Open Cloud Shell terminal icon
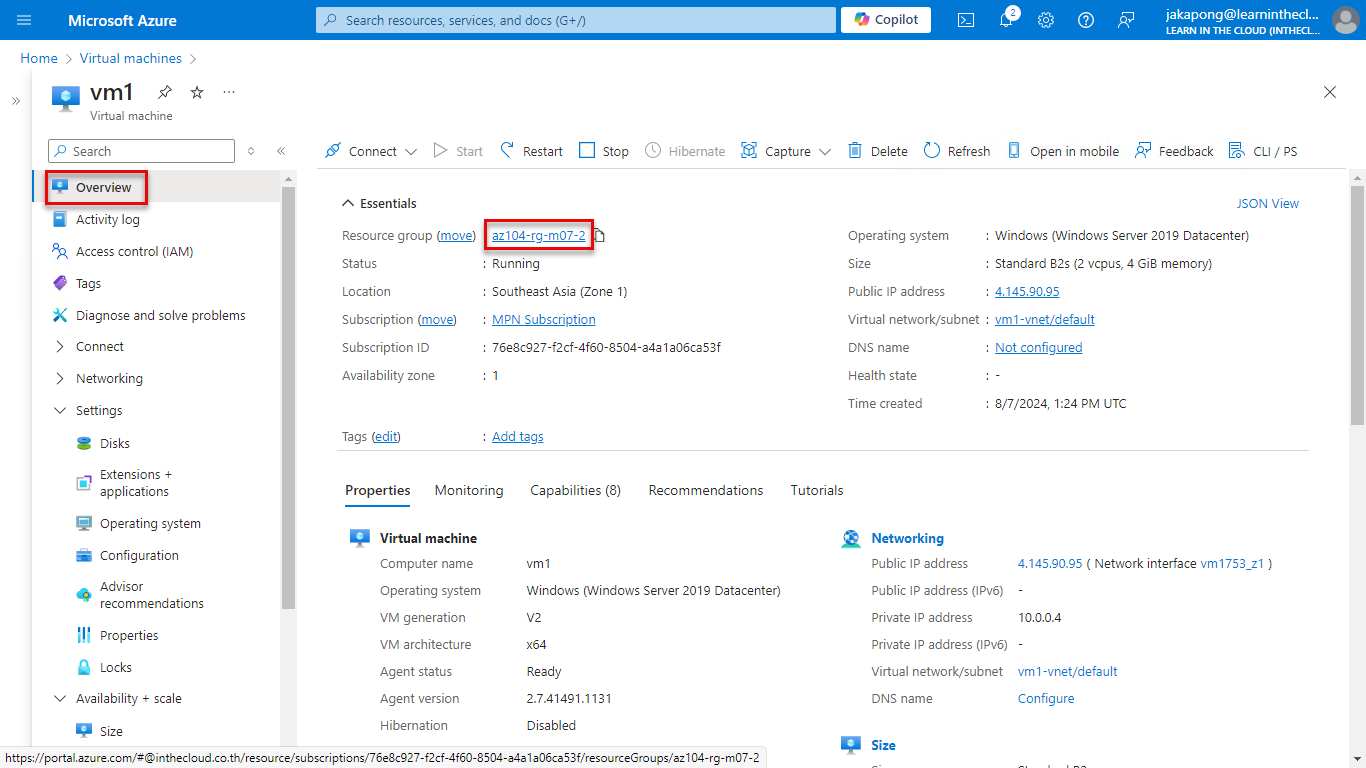Screen dimensions: 1366x768 966,20
